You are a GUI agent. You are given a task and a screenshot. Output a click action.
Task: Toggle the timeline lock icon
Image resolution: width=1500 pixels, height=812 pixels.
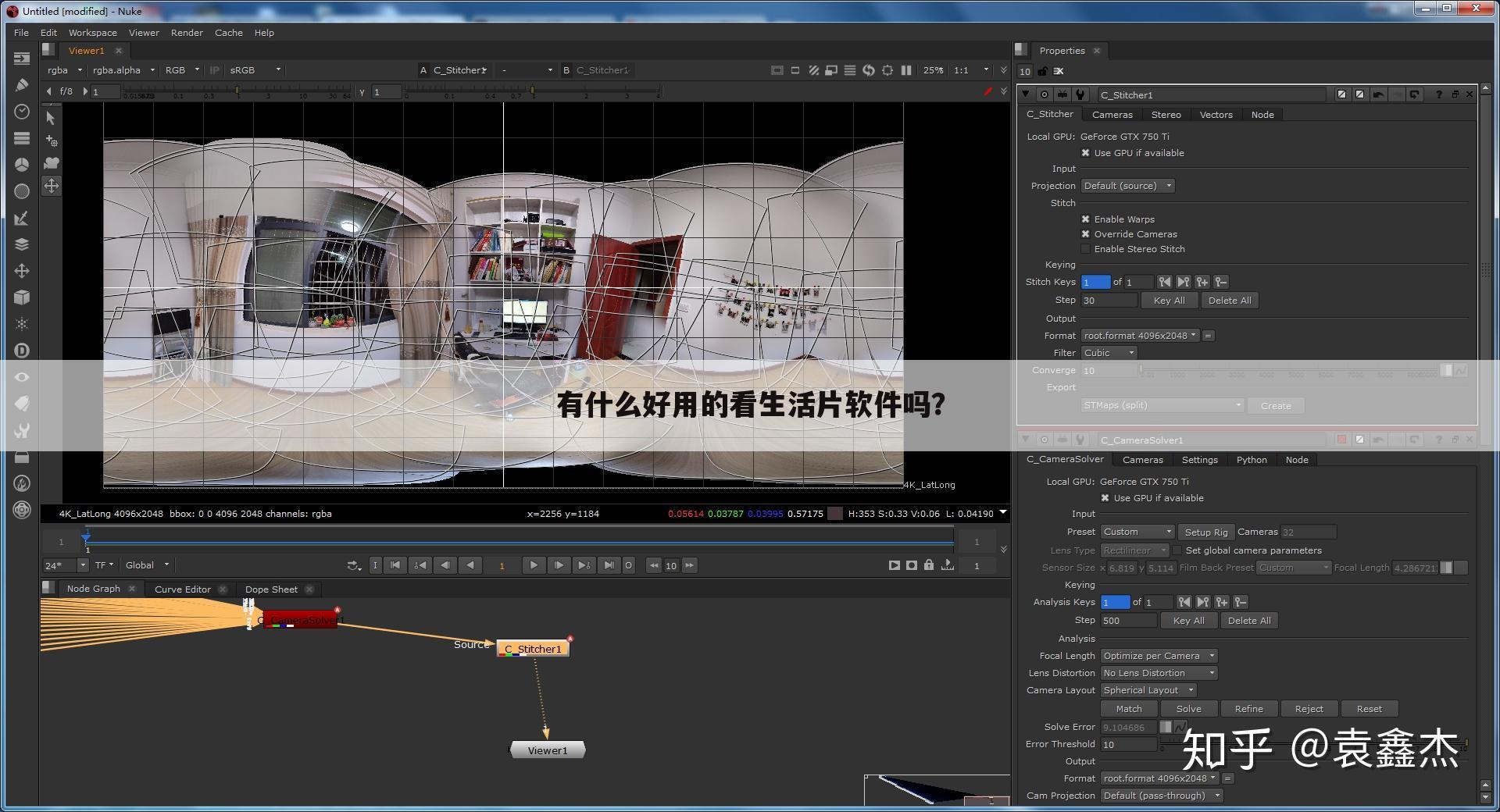tap(929, 565)
